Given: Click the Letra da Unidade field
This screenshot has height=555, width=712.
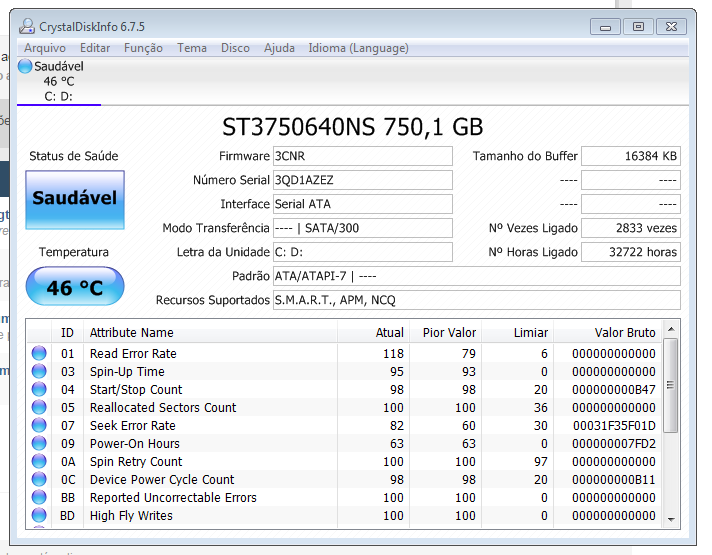Looking at the screenshot, I should [x=362, y=252].
